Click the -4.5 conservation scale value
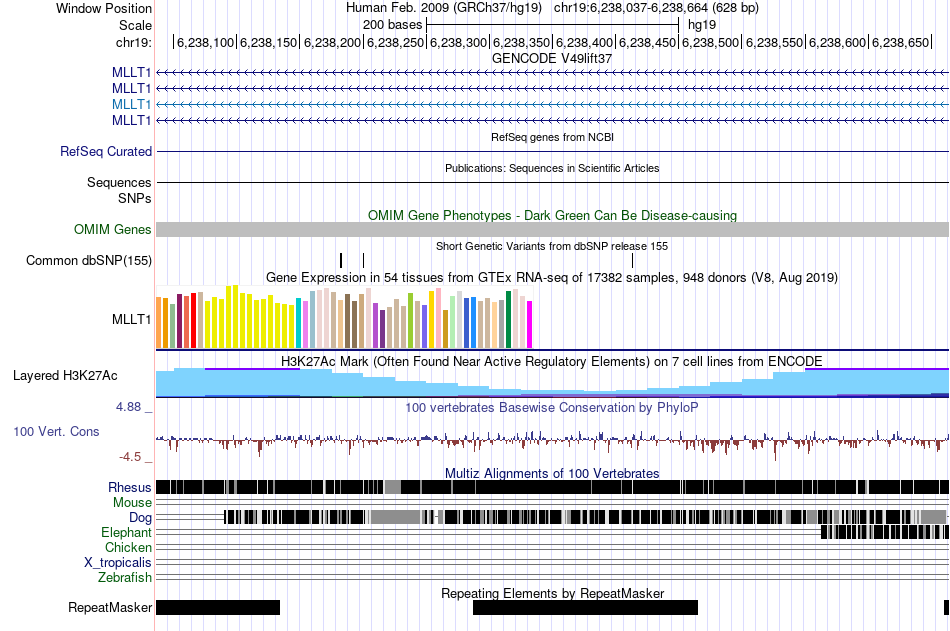 [x=130, y=456]
